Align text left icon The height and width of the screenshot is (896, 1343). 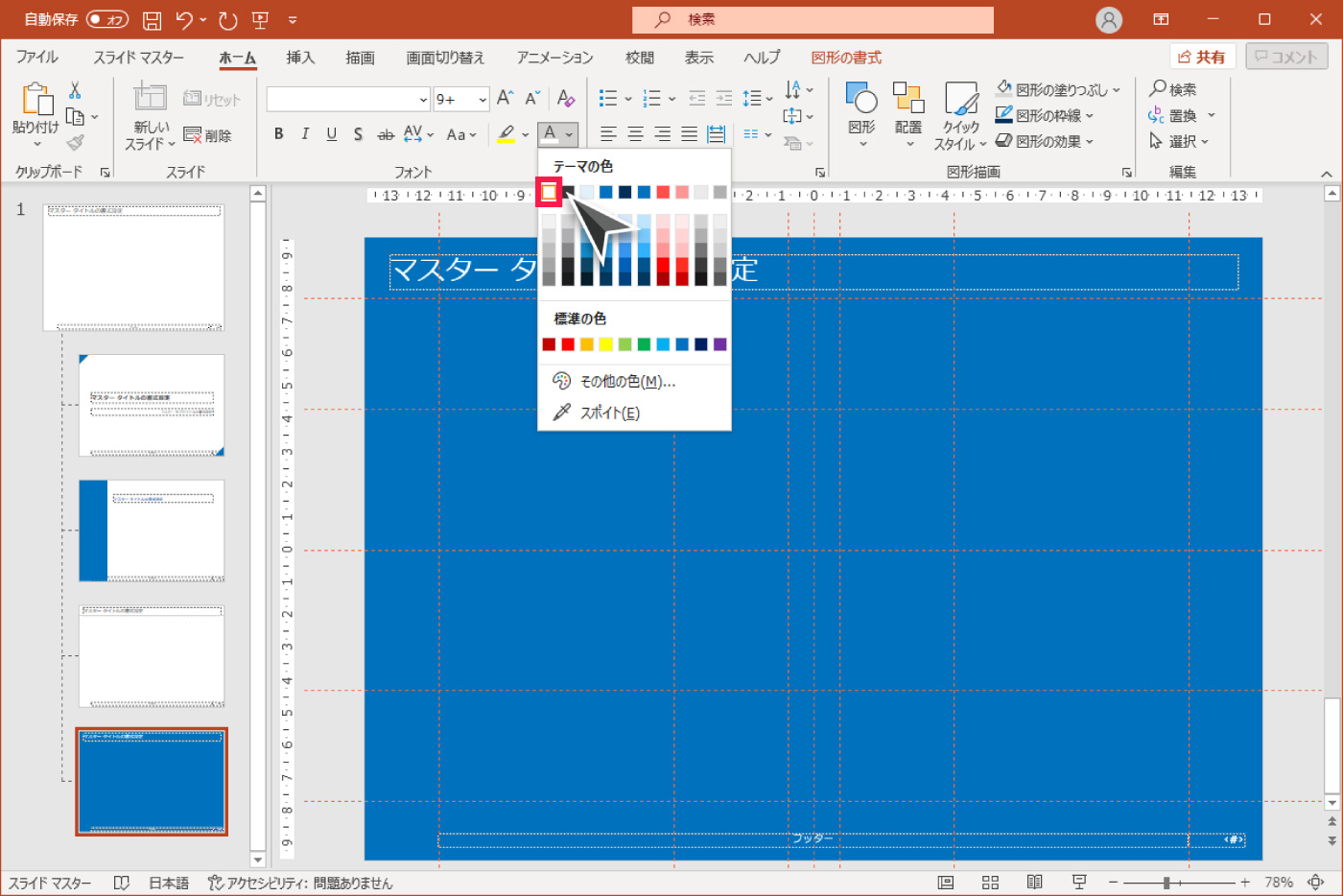[x=608, y=134]
